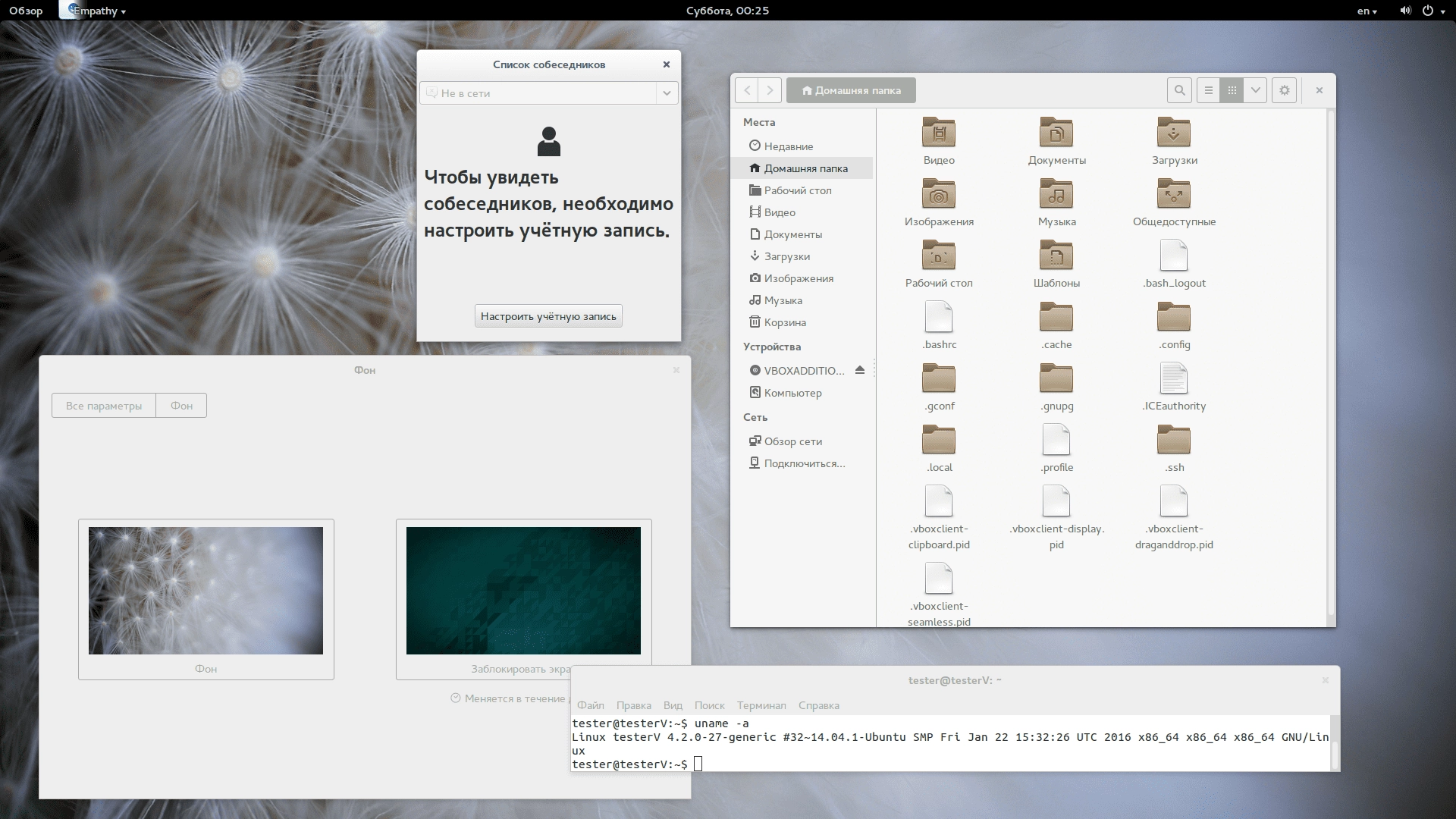Switch Files to grid view

pos(1232,90)
